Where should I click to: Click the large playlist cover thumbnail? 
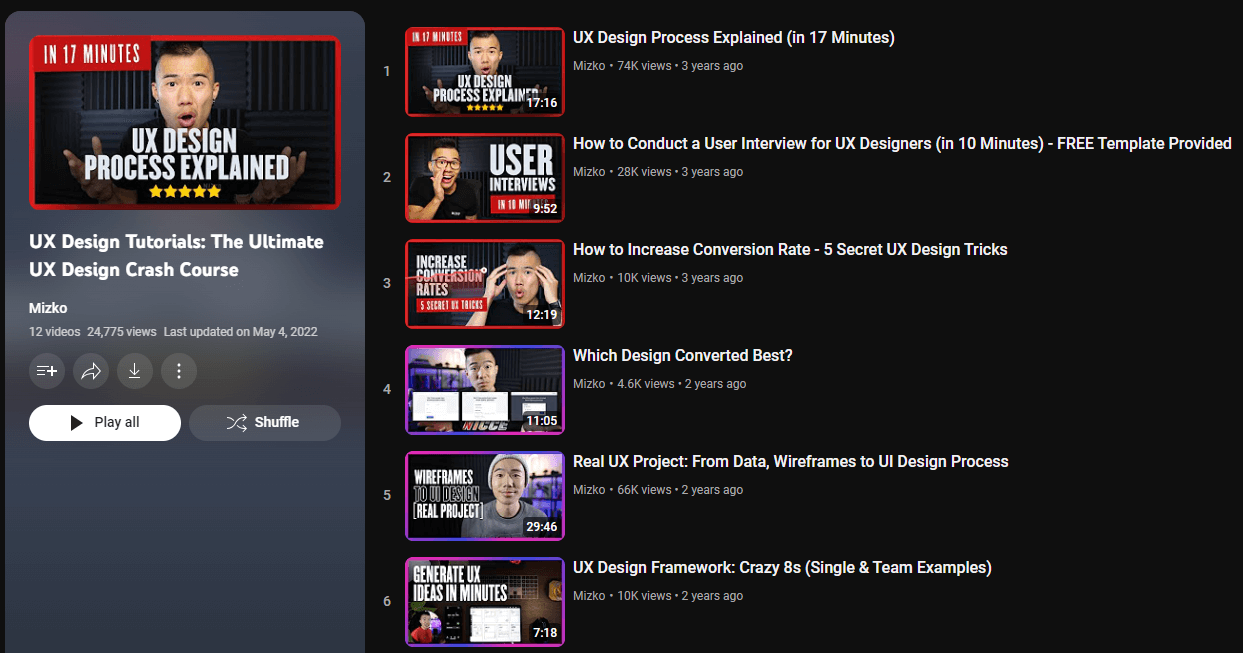(x=185, y=122)
